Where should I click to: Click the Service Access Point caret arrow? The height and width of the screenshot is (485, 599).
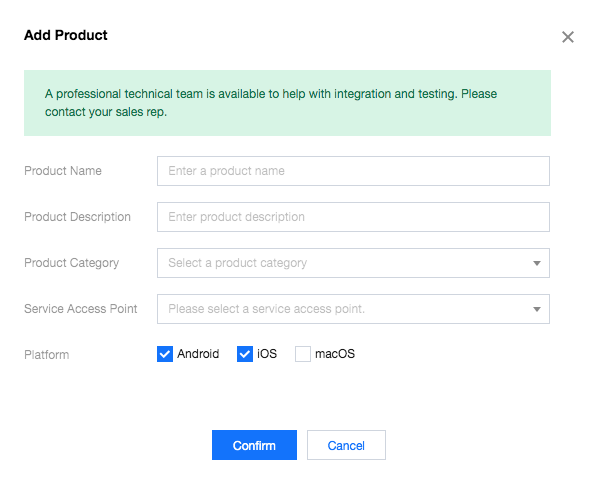(x=537, y=309)
